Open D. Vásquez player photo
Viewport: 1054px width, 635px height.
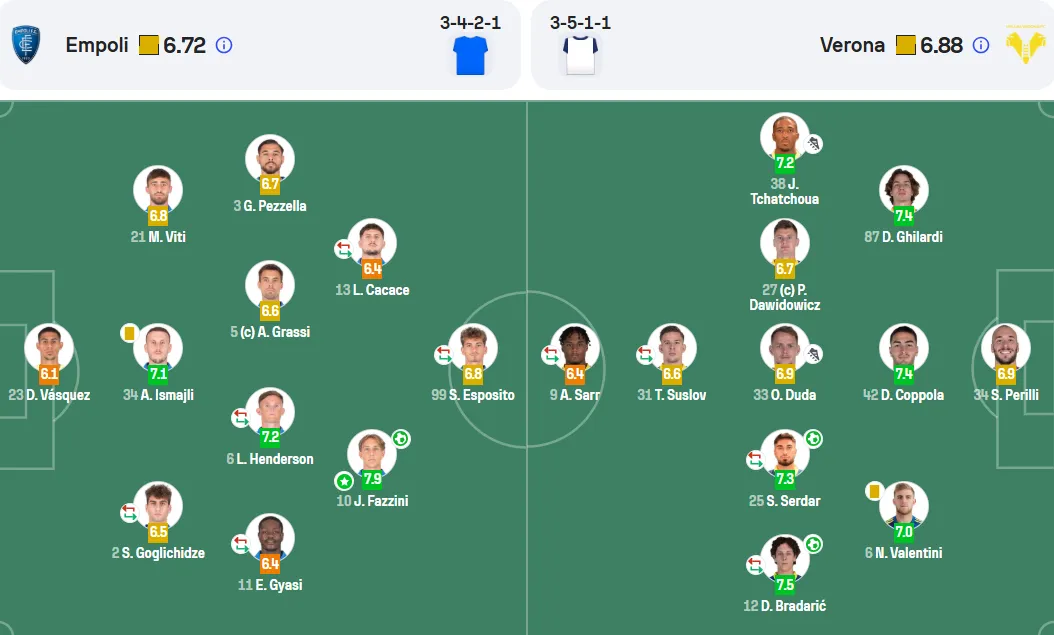pos(49,347)
